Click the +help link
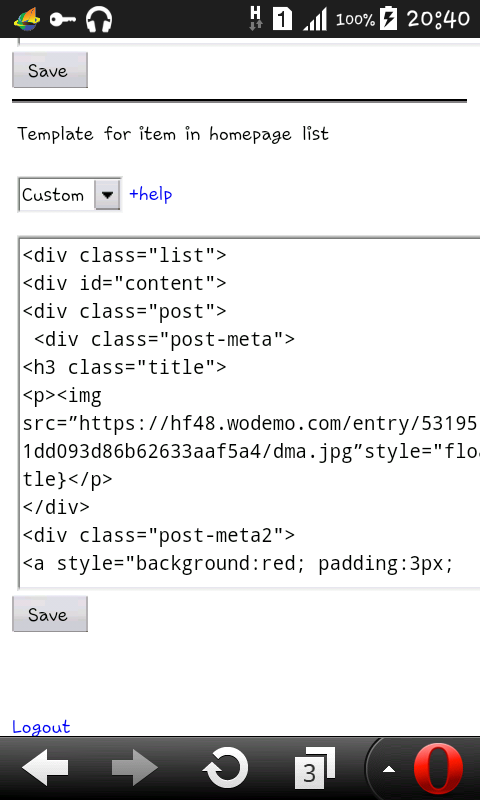 150,194
